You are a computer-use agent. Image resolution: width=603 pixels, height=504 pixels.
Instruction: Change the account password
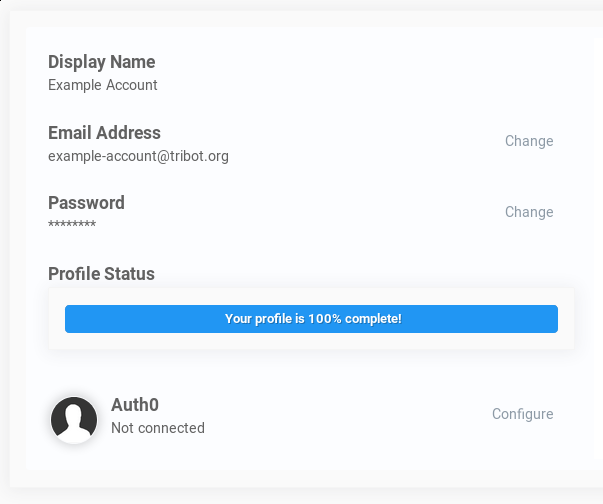point(529,212)
